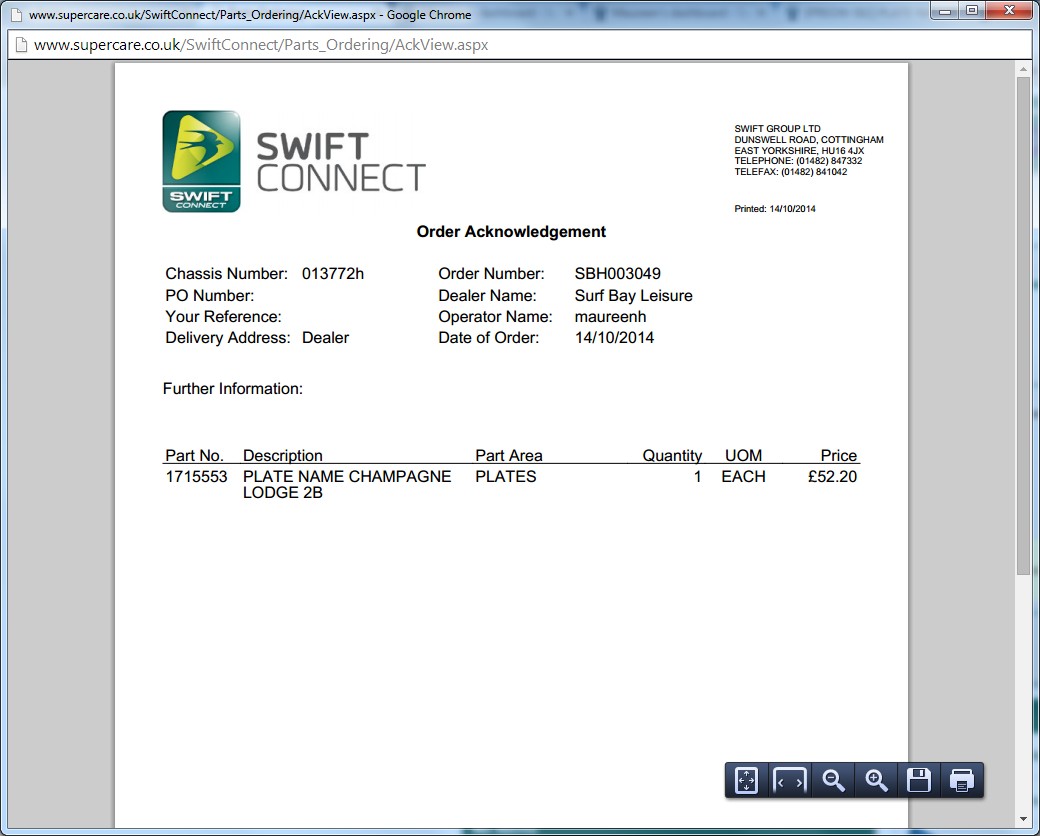
Task: Print the order acknowledgement with printer icon
Action: (x=962, y=780)
